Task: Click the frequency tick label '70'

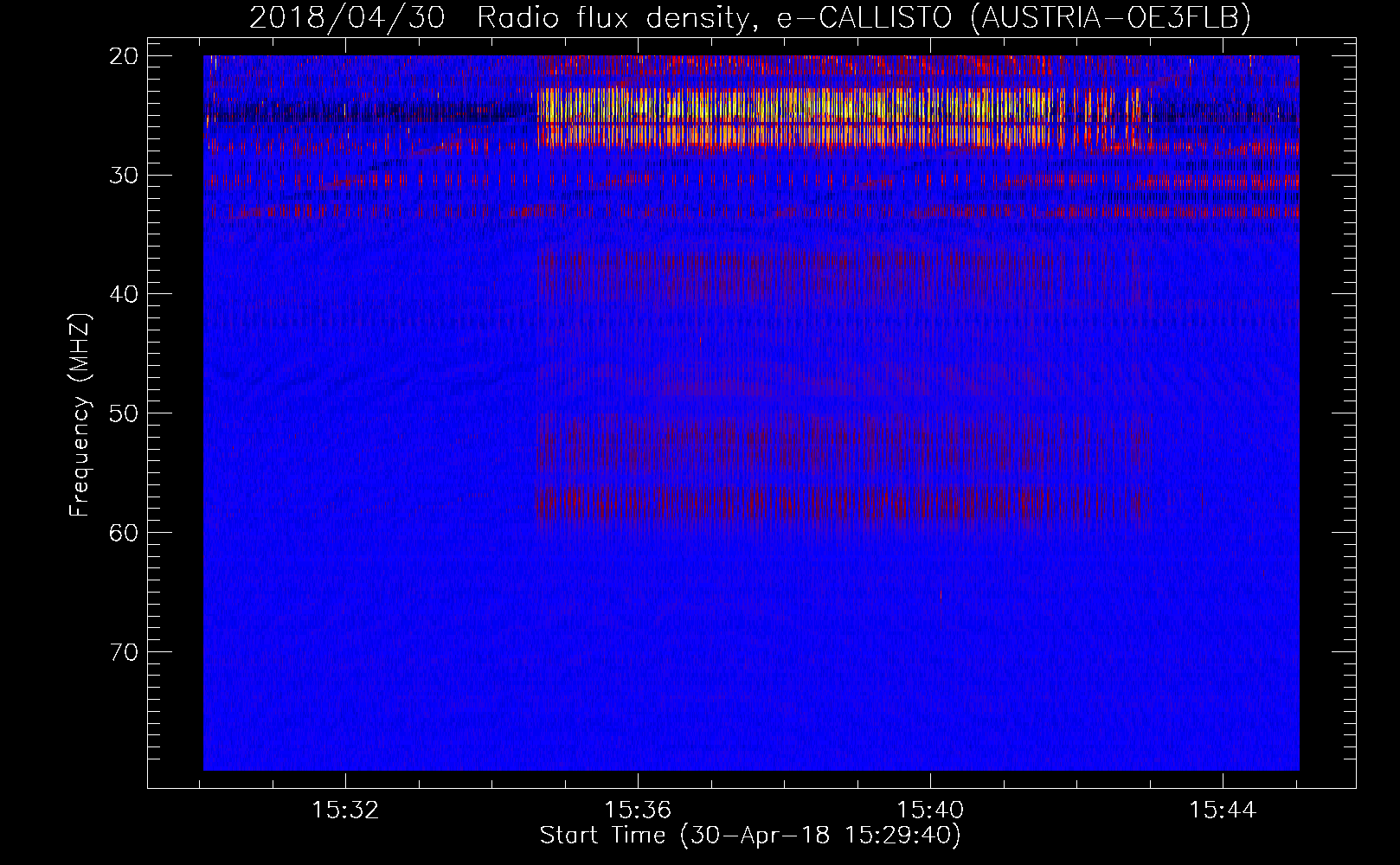Action: tap(124, 652)
